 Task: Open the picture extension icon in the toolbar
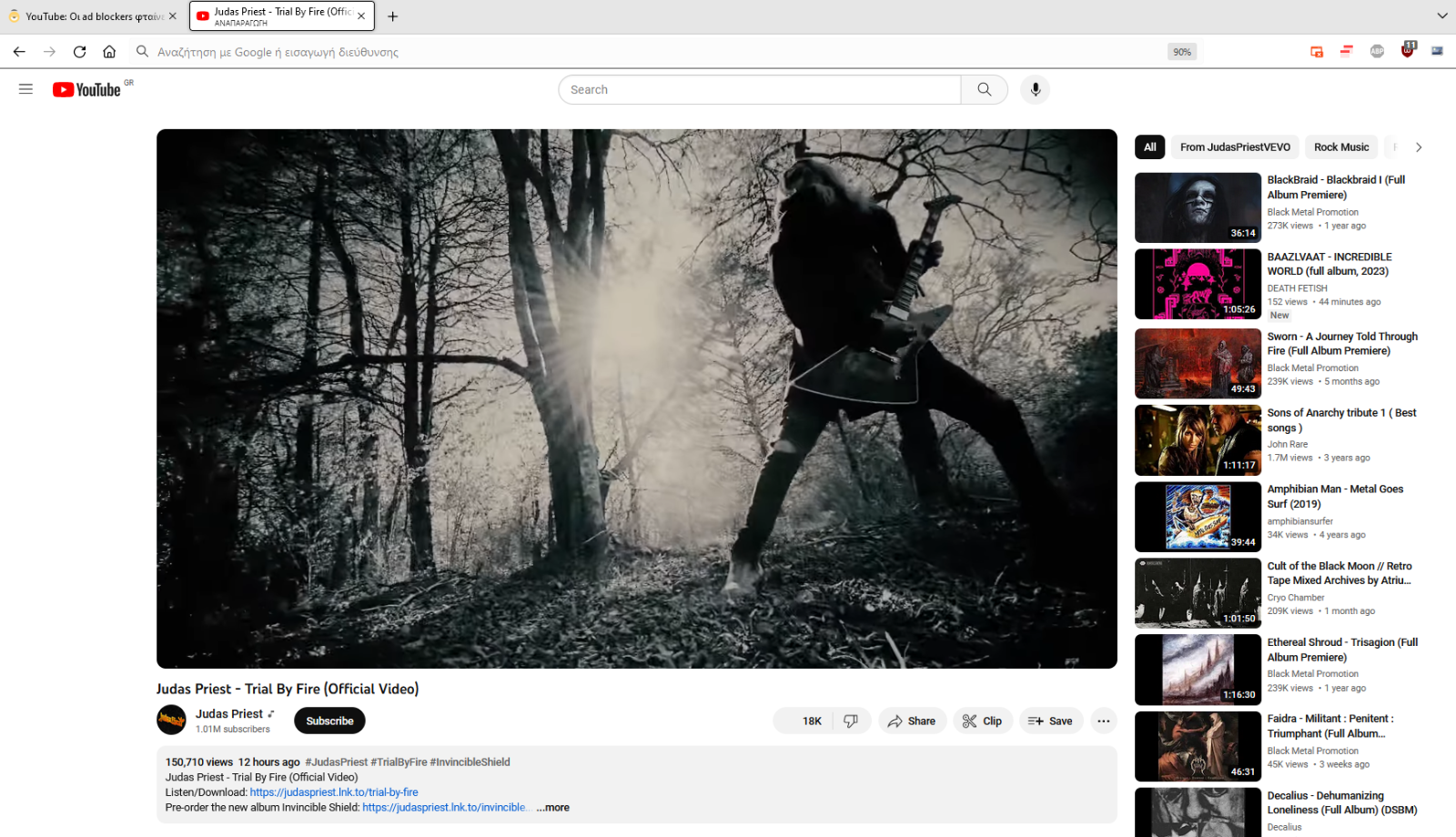(x=1437, y=52)
